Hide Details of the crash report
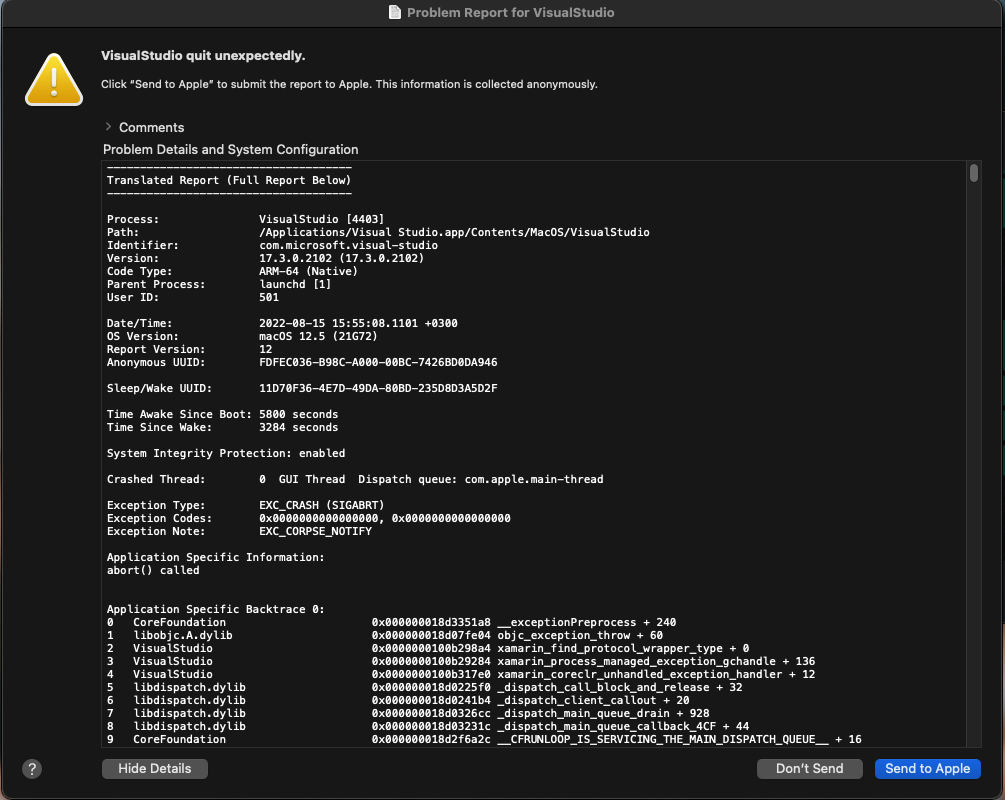Viewport: 1005px width, 800px height. point(154,769)
